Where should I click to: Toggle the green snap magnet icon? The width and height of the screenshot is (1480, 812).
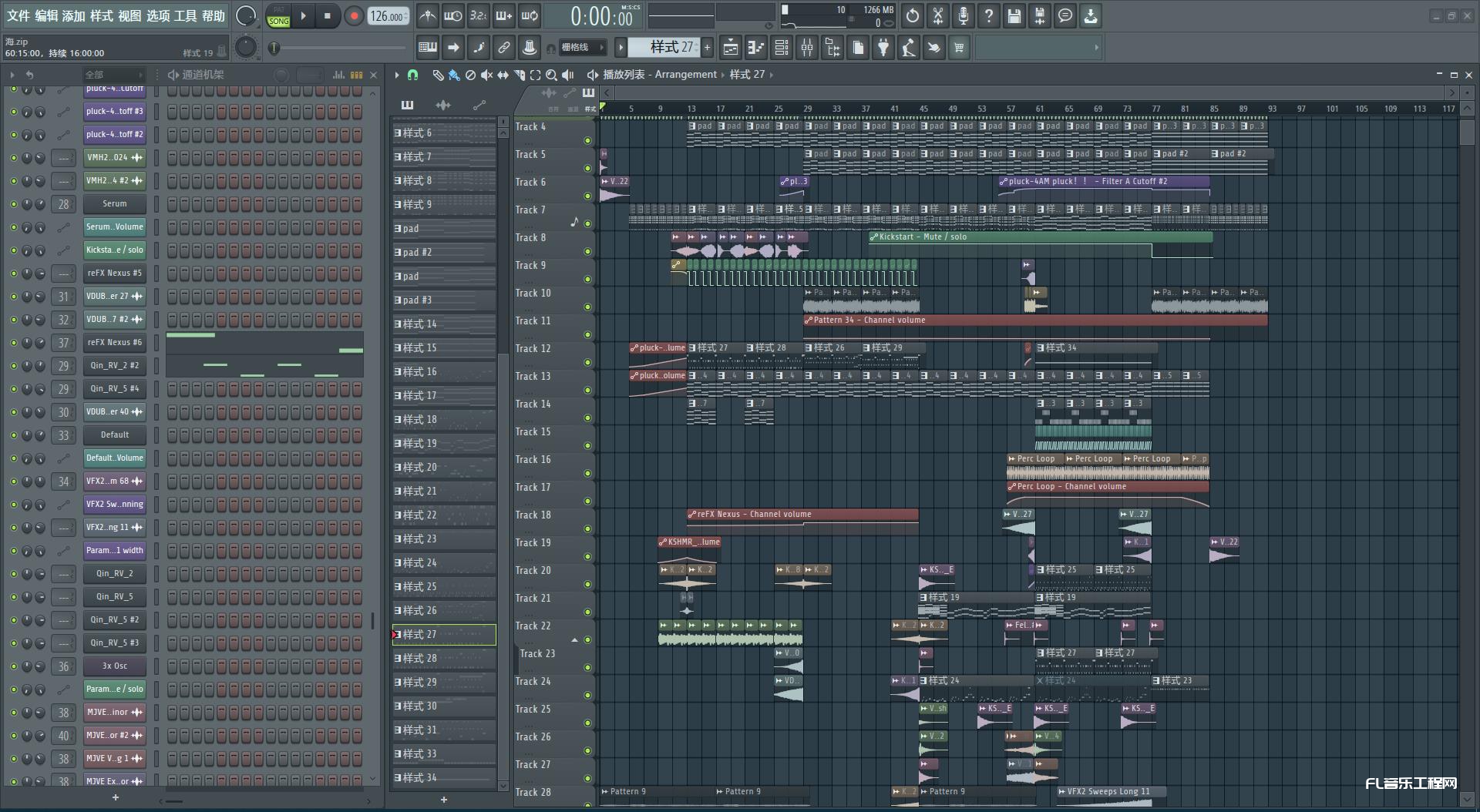(x=413, y=75)
